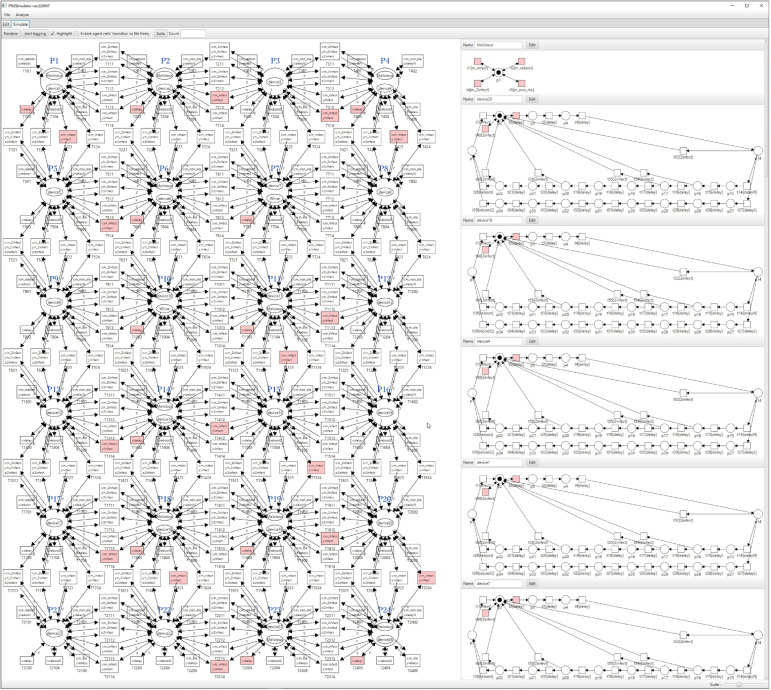Fire highlighted delay transition left of P23
771x690 pixels.
[247, 661]
